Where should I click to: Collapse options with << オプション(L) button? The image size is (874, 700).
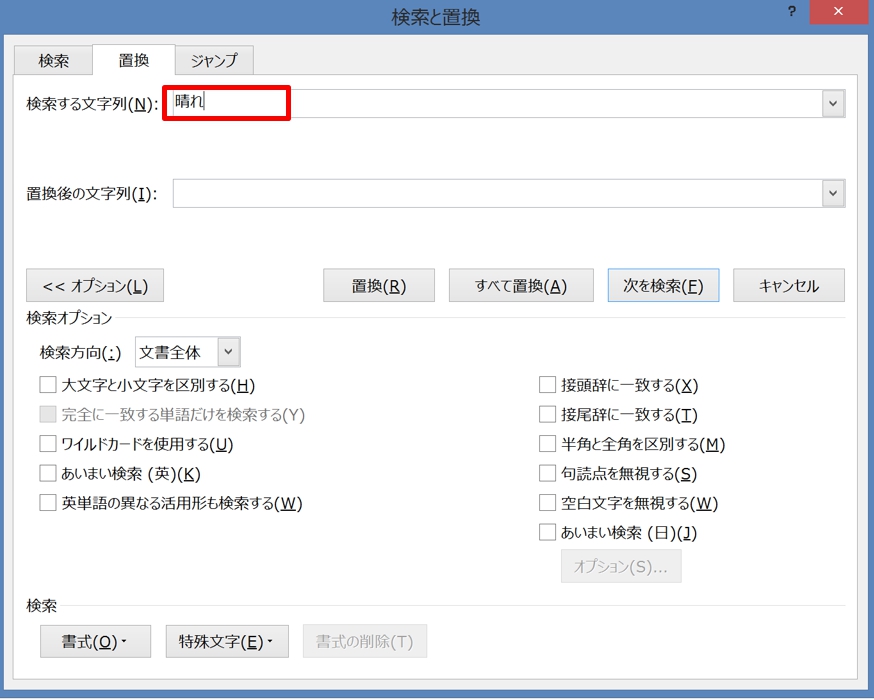[95, 285]
